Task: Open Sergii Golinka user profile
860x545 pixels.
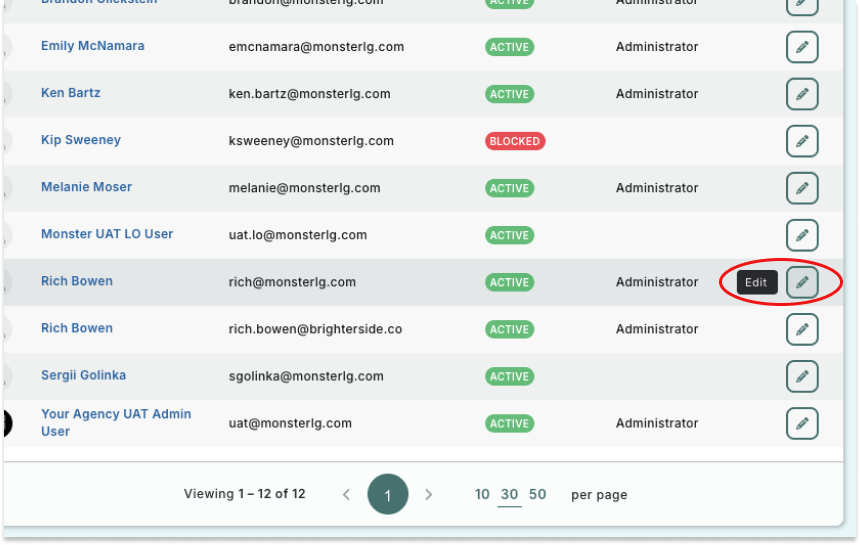Action: coord(85,375)
